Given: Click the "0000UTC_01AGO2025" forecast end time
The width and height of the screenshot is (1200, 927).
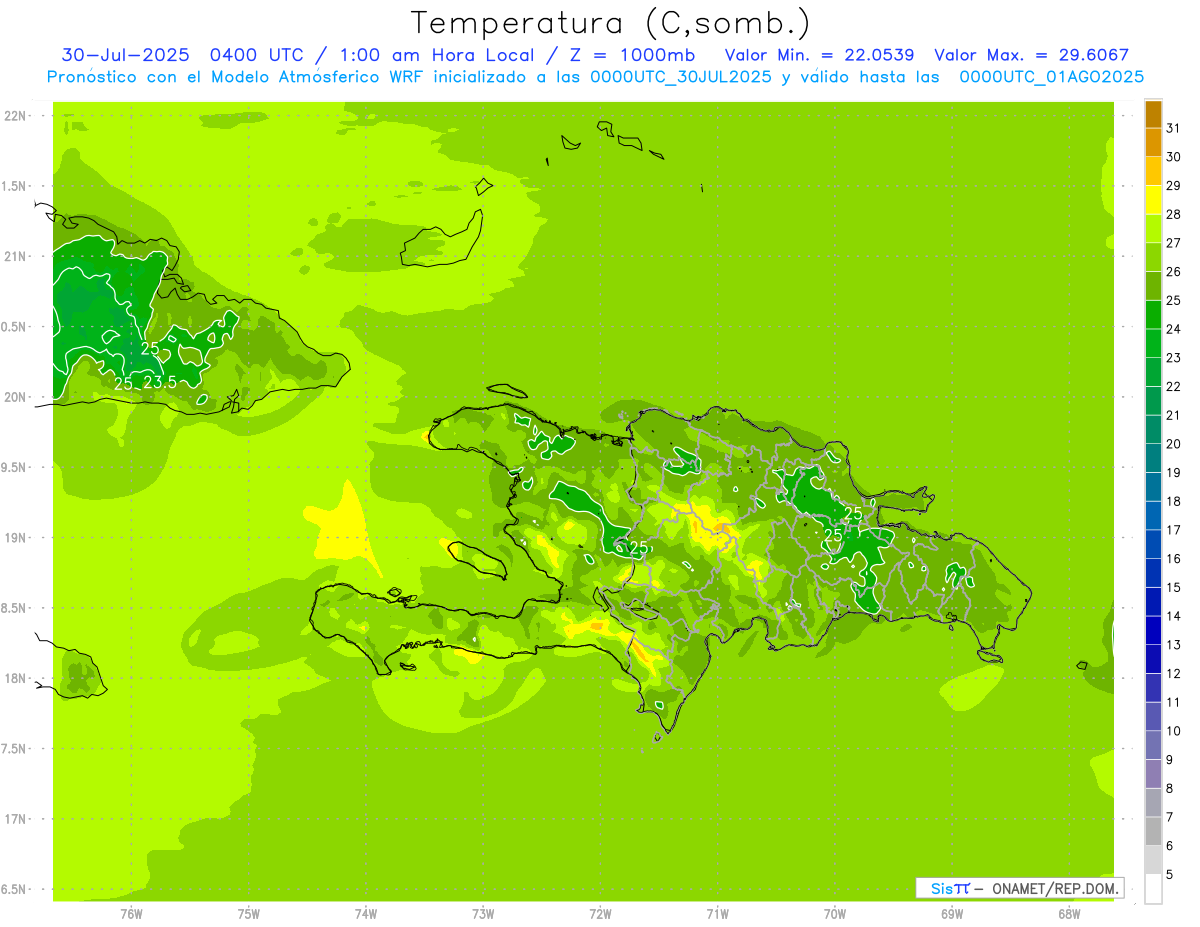Looking at the screenshot, I should [1051, 77].
